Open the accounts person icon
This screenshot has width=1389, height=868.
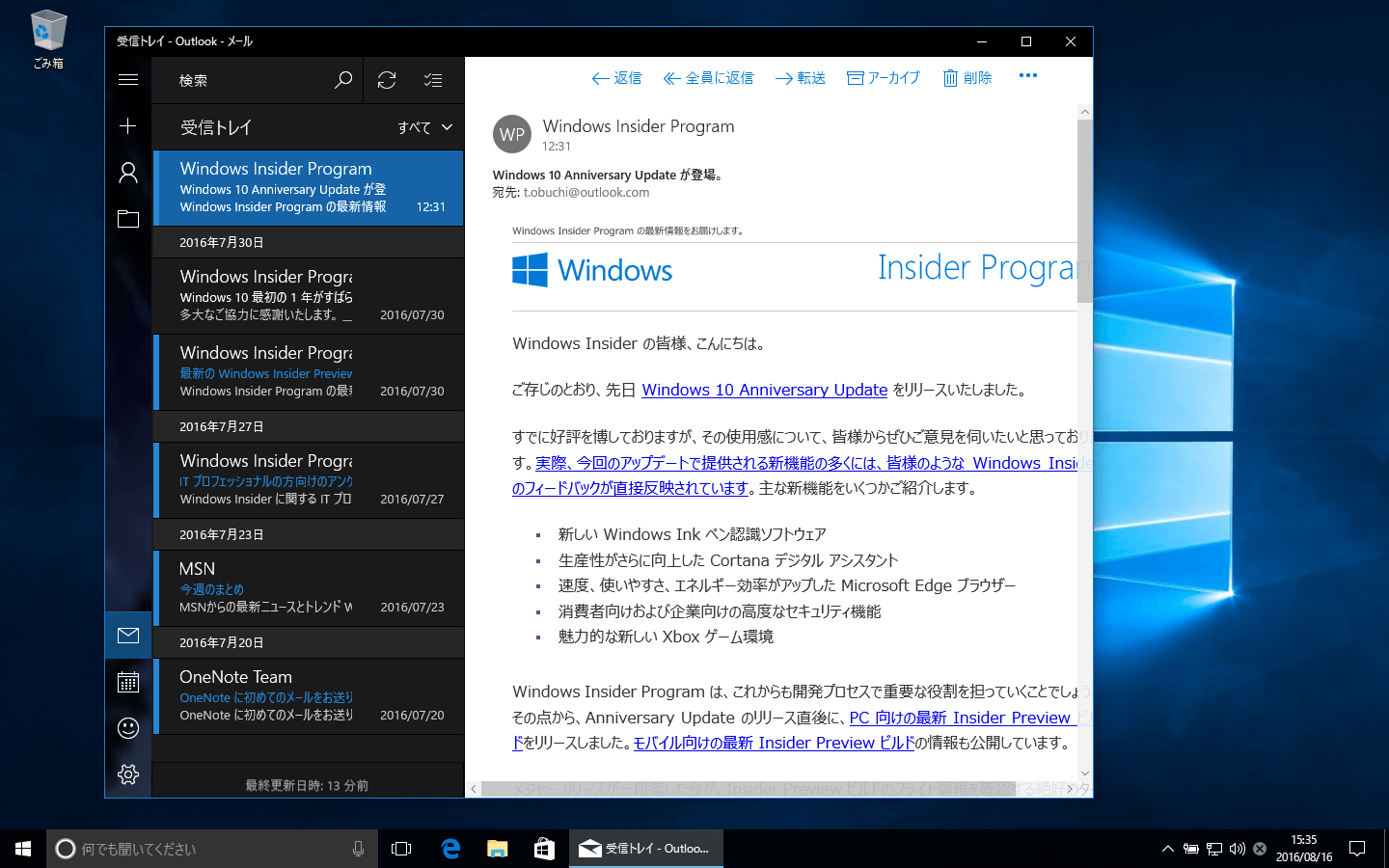tap(128, 173)
